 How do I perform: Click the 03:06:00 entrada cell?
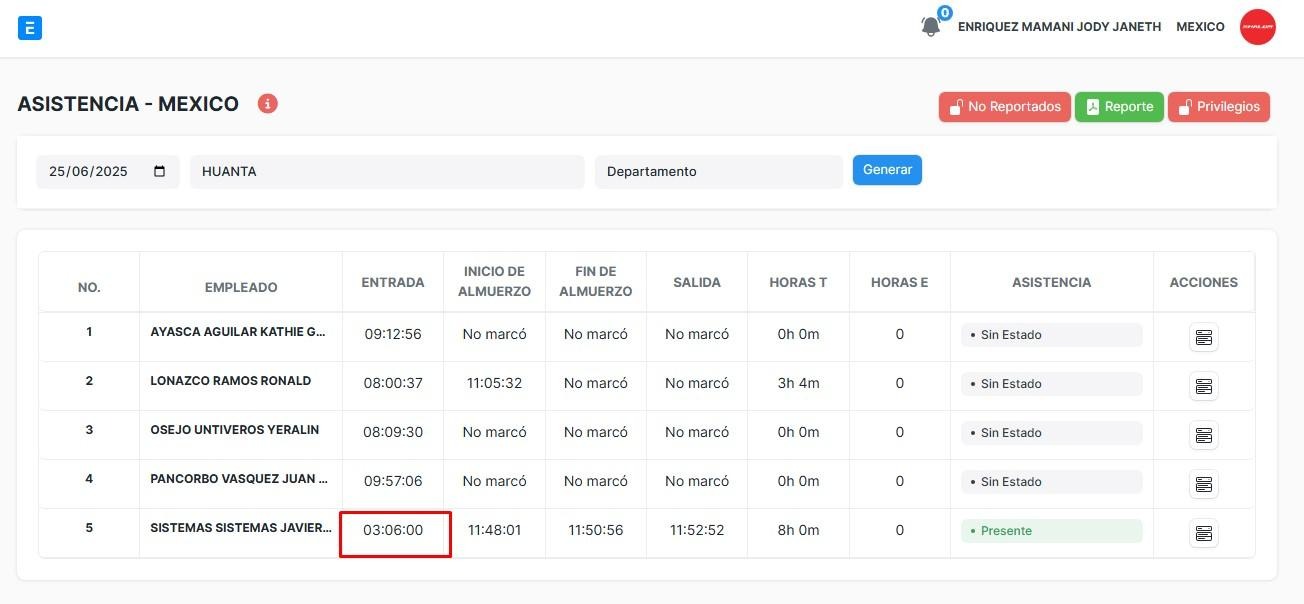pyautogui.click(x=393, y=530)
